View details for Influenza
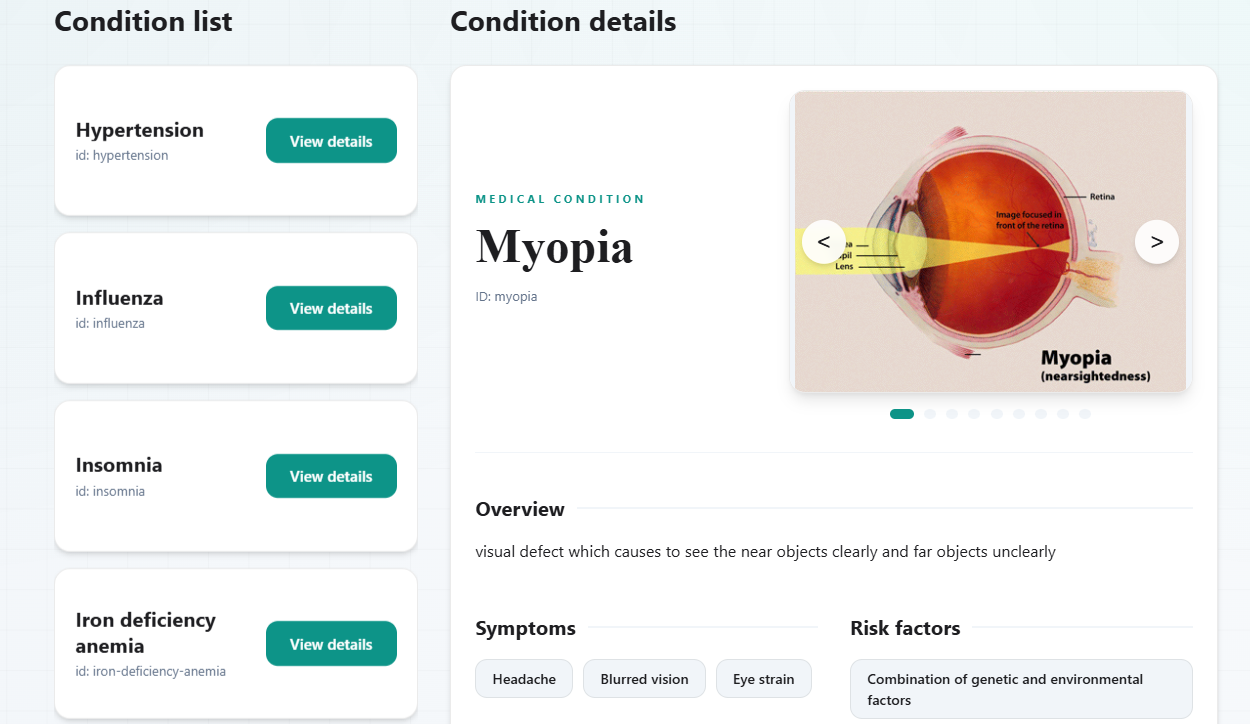 point(331,308)
